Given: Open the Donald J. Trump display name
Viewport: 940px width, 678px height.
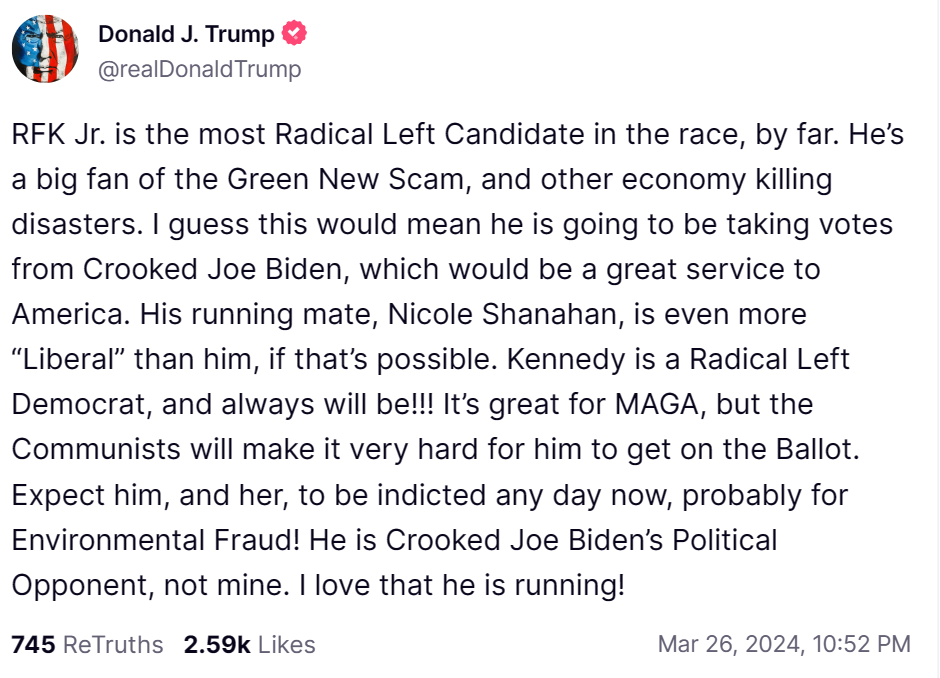Looking at the screenshot, I should pos(186,34).
